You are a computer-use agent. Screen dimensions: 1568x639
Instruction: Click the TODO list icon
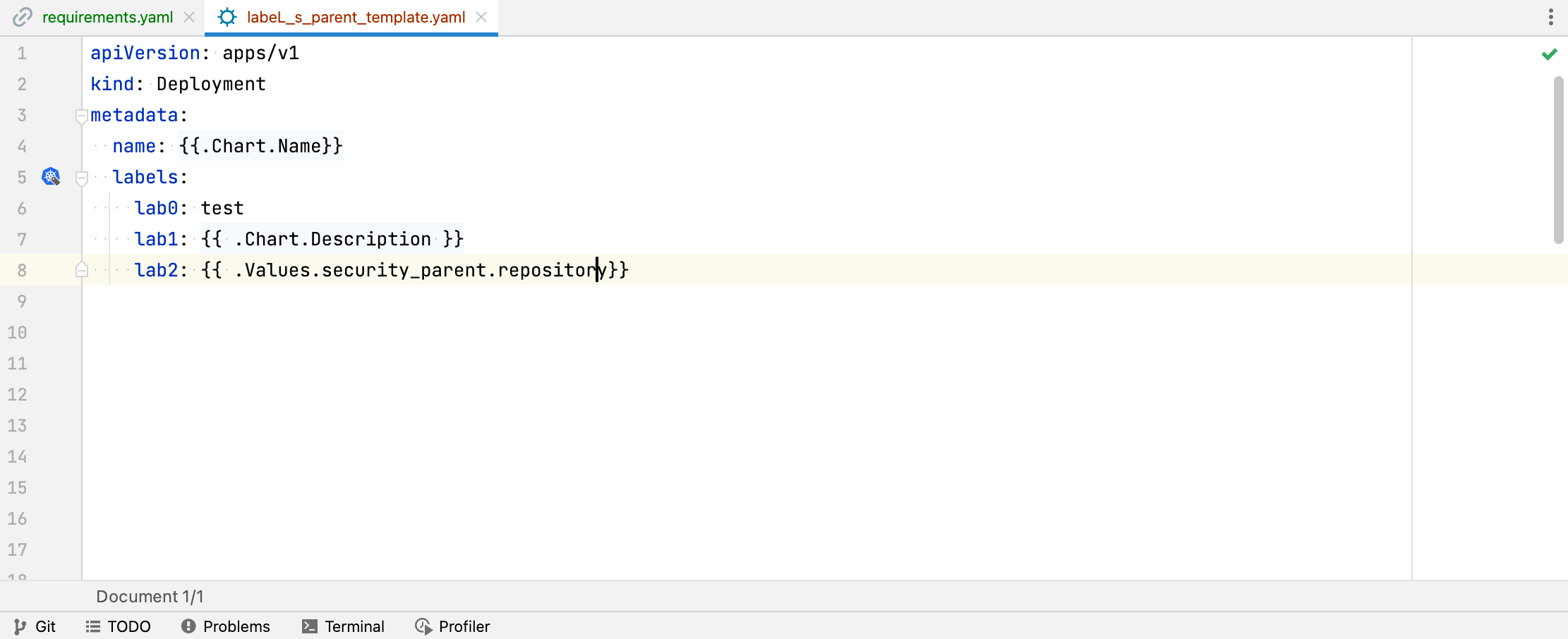coord(92,626)
